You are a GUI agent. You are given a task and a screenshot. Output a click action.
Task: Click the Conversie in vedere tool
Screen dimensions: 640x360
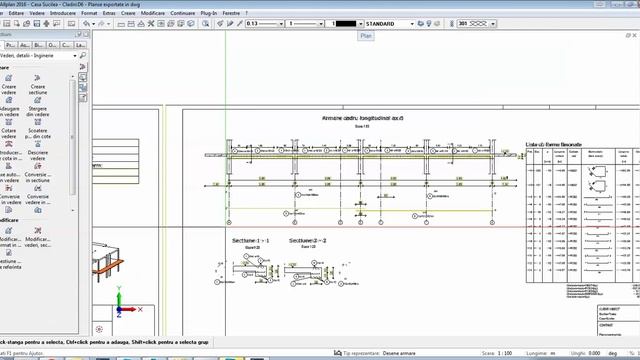coord(9,195)
